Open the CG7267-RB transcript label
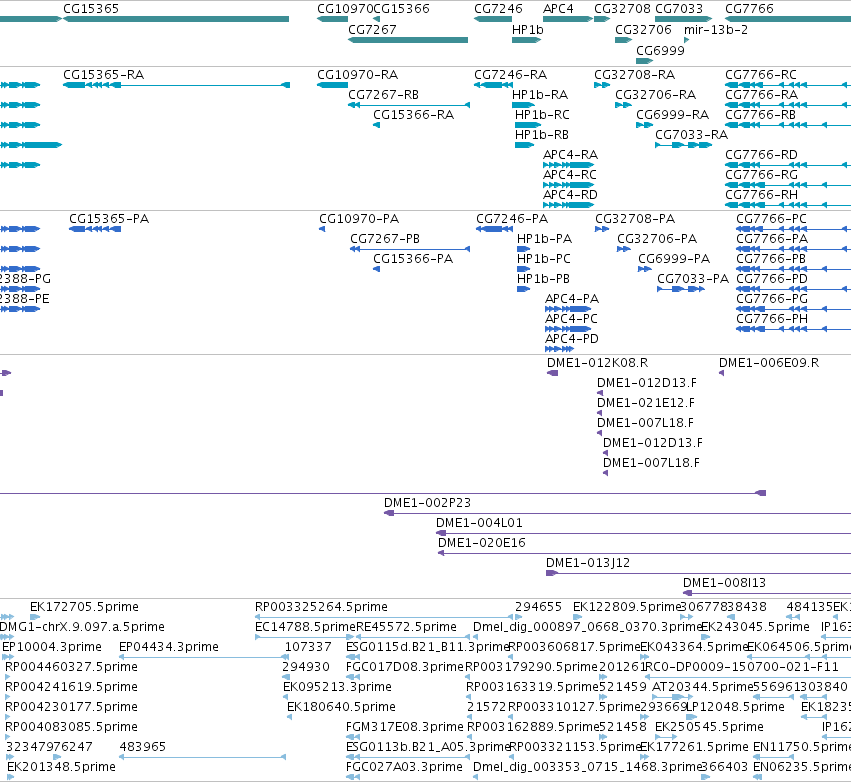Image resolution: width=851 pixels, height=782 pixels. pyautogui.click(x=383, y=94)
